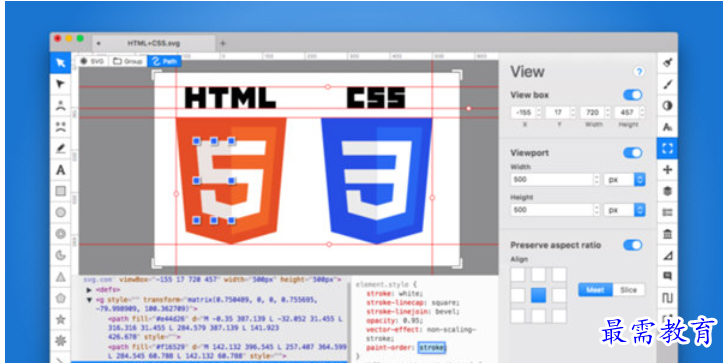Viewport: 723px width, 363px height.
Task: Open the Fill paint panel
Action: [x=667, y=63]
